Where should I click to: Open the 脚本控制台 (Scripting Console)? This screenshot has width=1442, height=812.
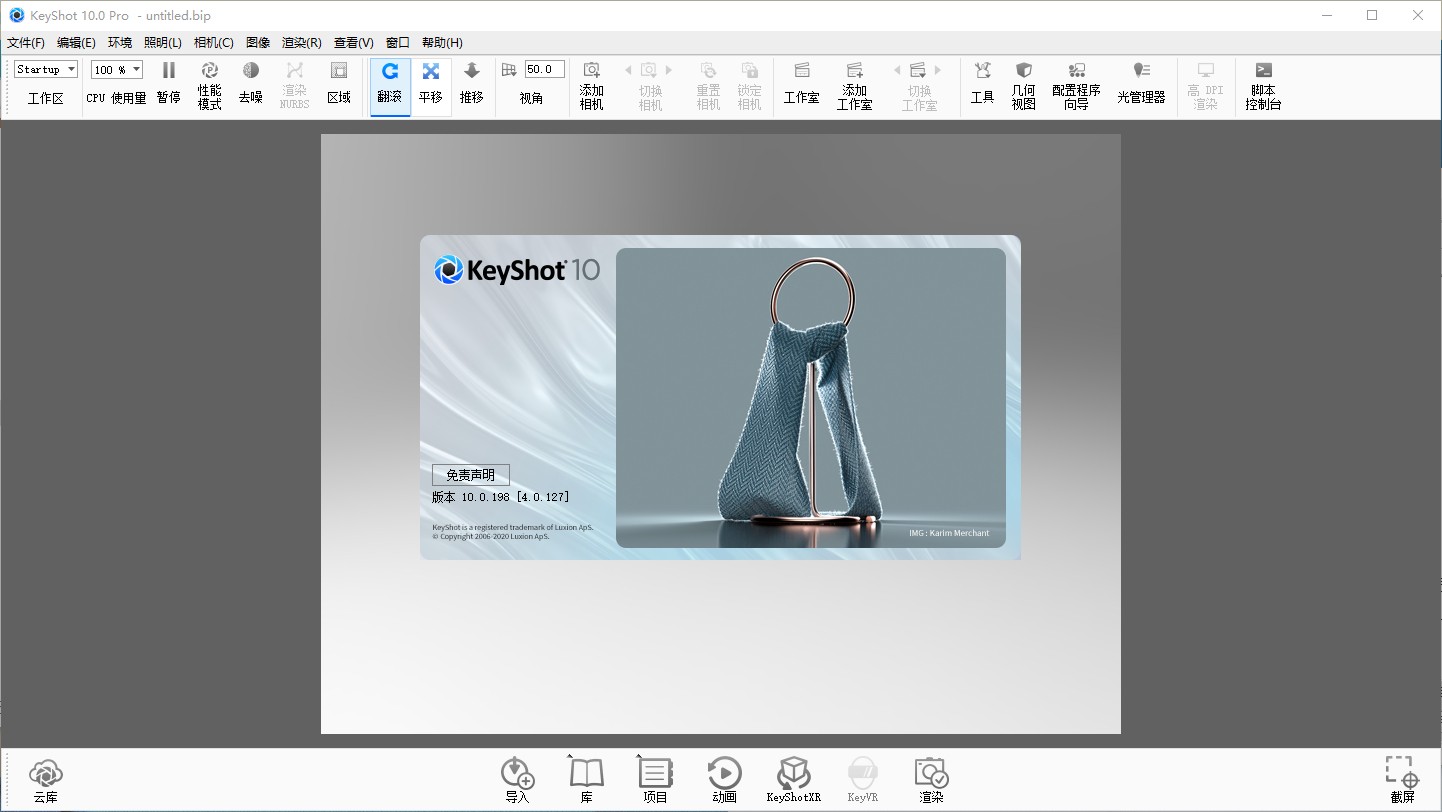(1262, 85)
